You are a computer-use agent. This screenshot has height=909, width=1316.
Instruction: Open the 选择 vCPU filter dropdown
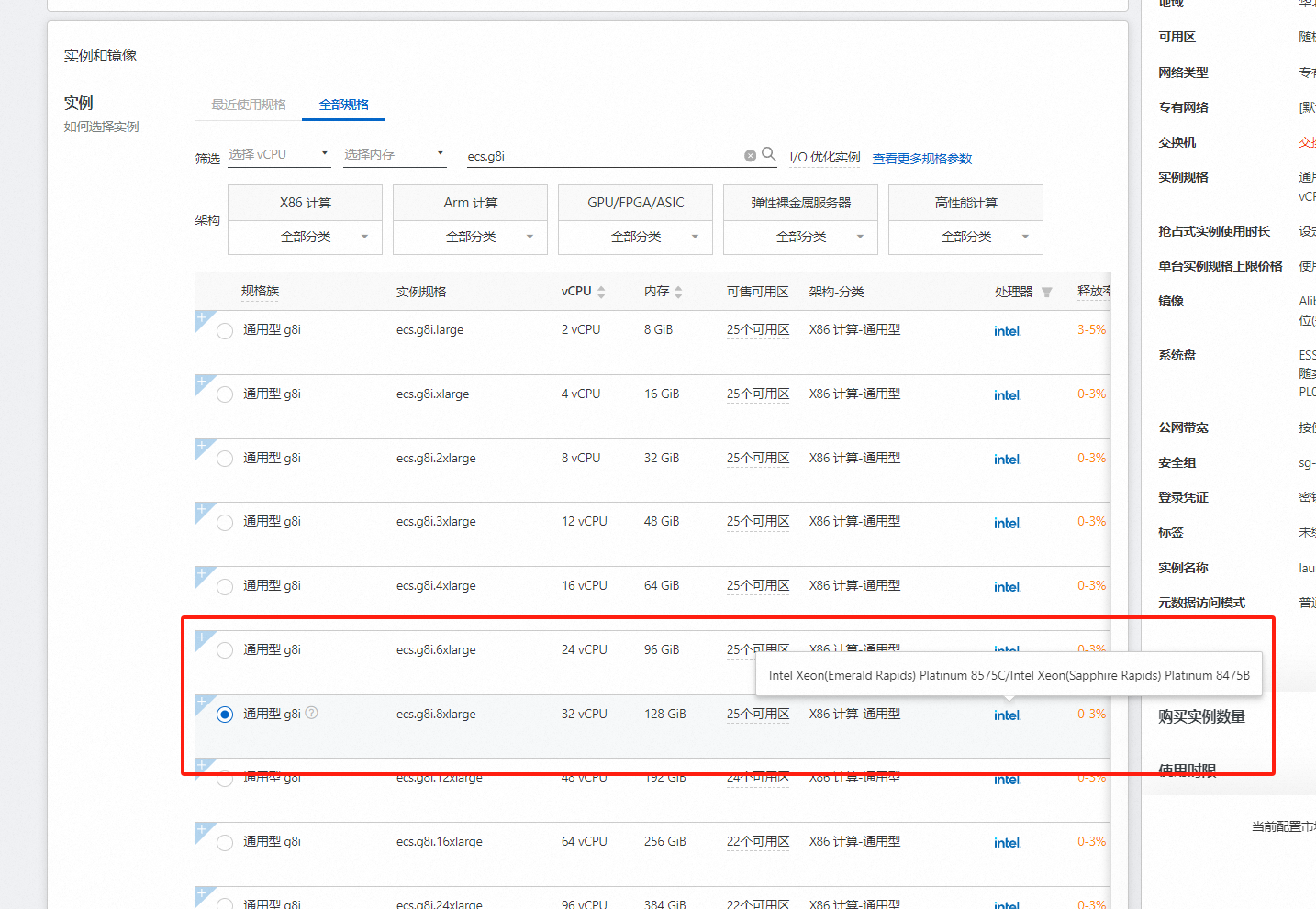(279, 154)
